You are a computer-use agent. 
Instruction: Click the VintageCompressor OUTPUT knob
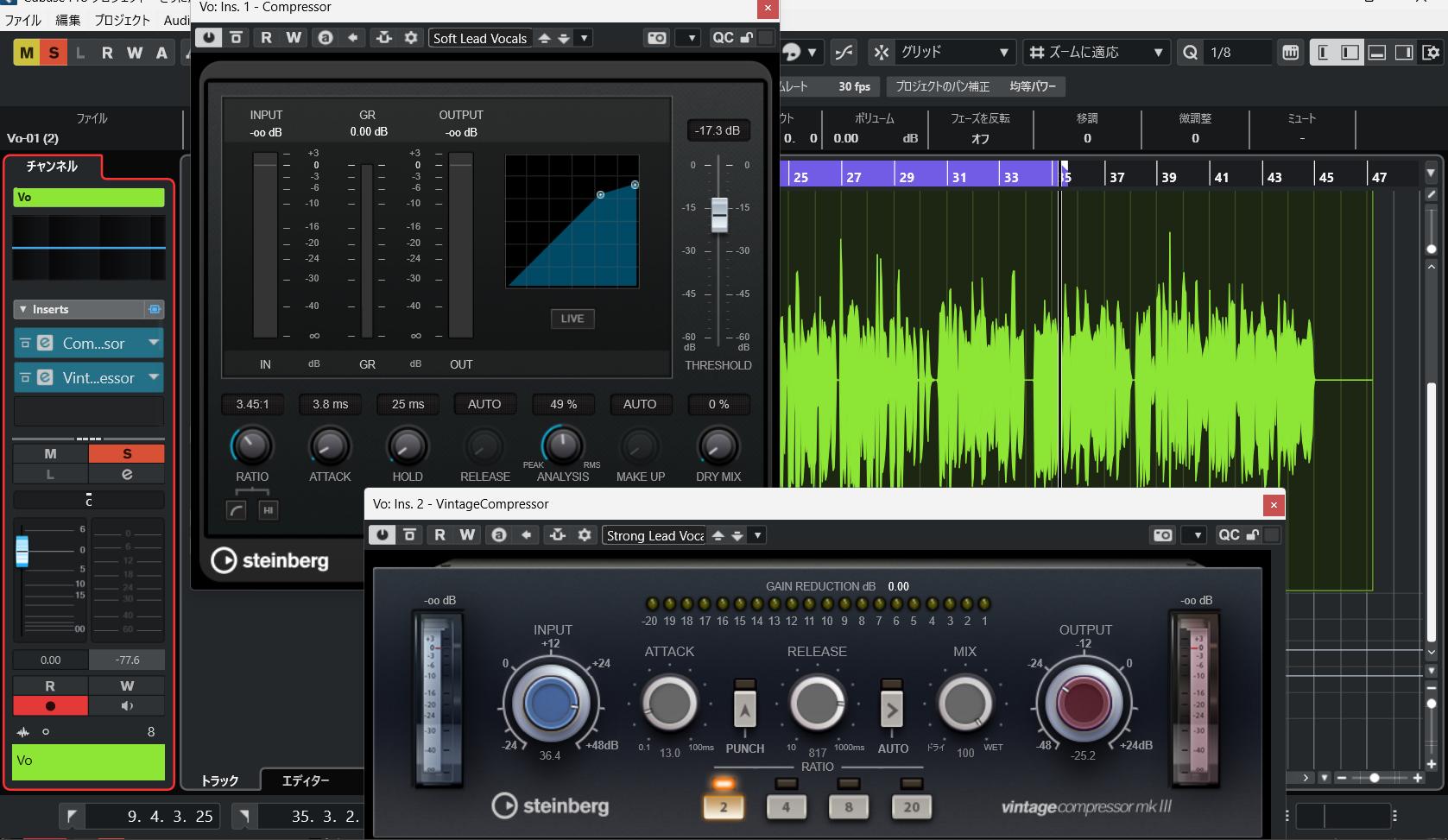1084,703
